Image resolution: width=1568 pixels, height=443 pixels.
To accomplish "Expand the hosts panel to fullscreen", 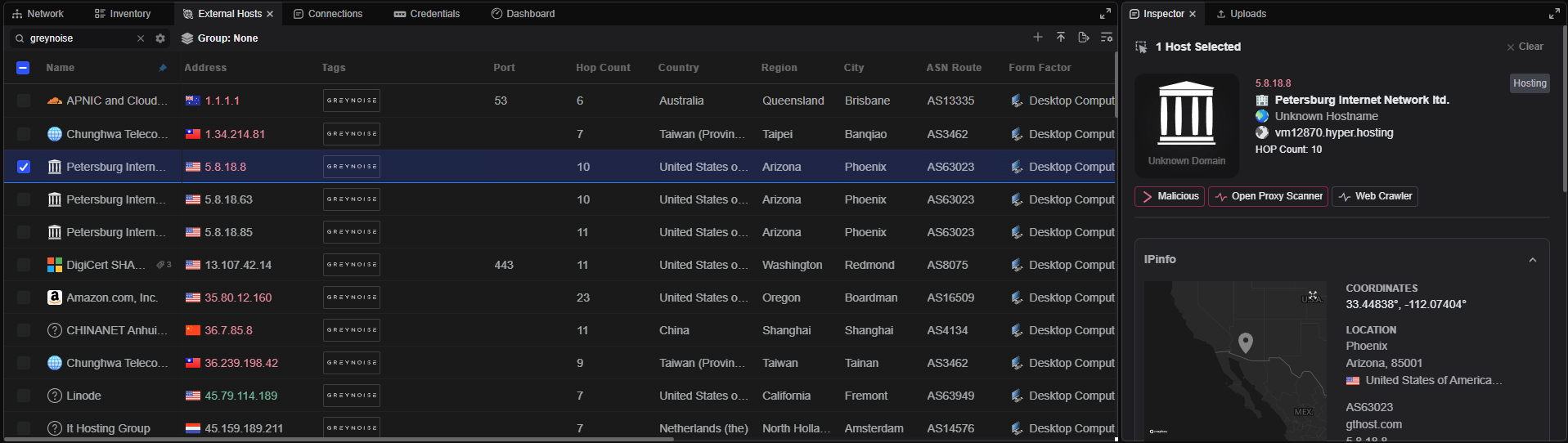I will coord(1105,14).
